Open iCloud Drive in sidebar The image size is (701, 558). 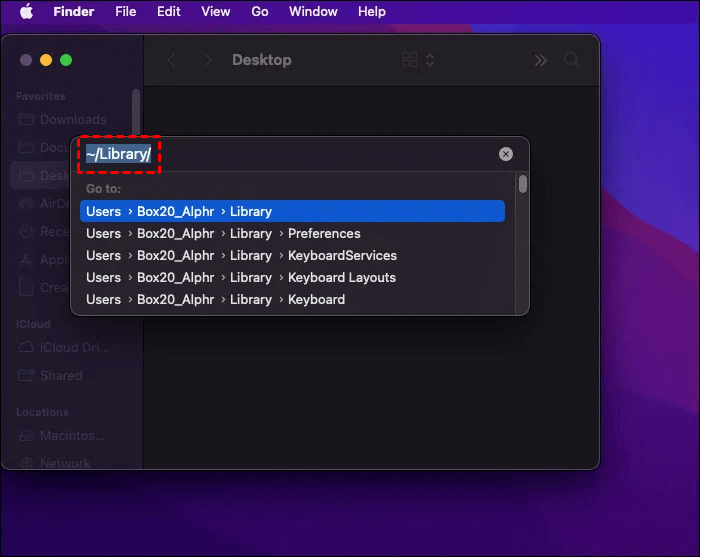[x=63, y=347]
